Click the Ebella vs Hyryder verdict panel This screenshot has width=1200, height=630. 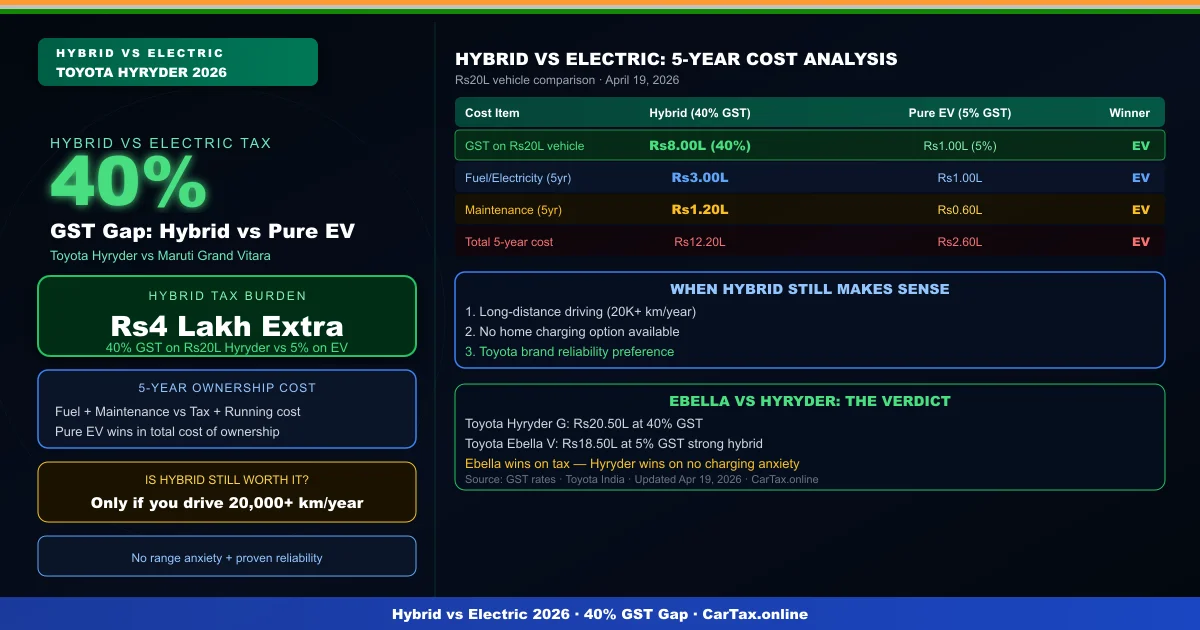[810, 437]
